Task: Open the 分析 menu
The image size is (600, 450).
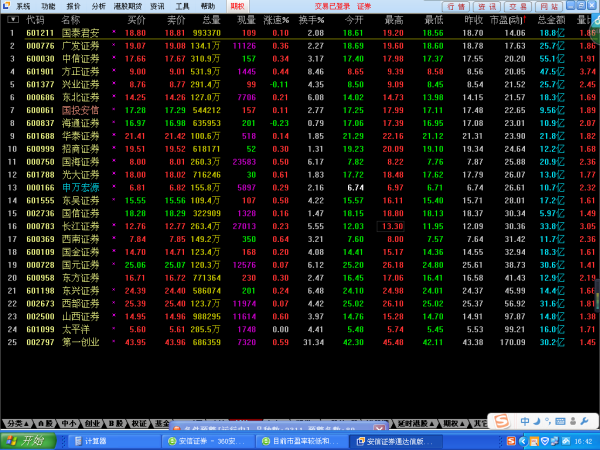Action: pyautogui.click(x=99, y=6)
